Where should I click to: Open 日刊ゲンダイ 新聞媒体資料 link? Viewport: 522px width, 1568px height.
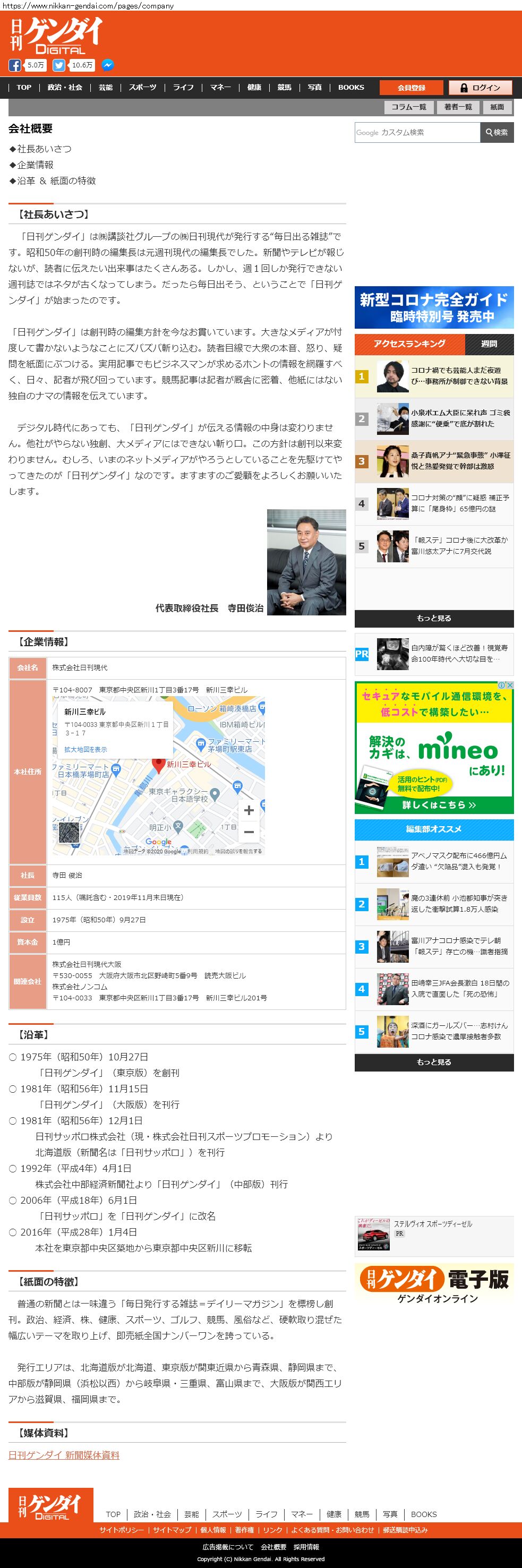[x=64, y=1455]
